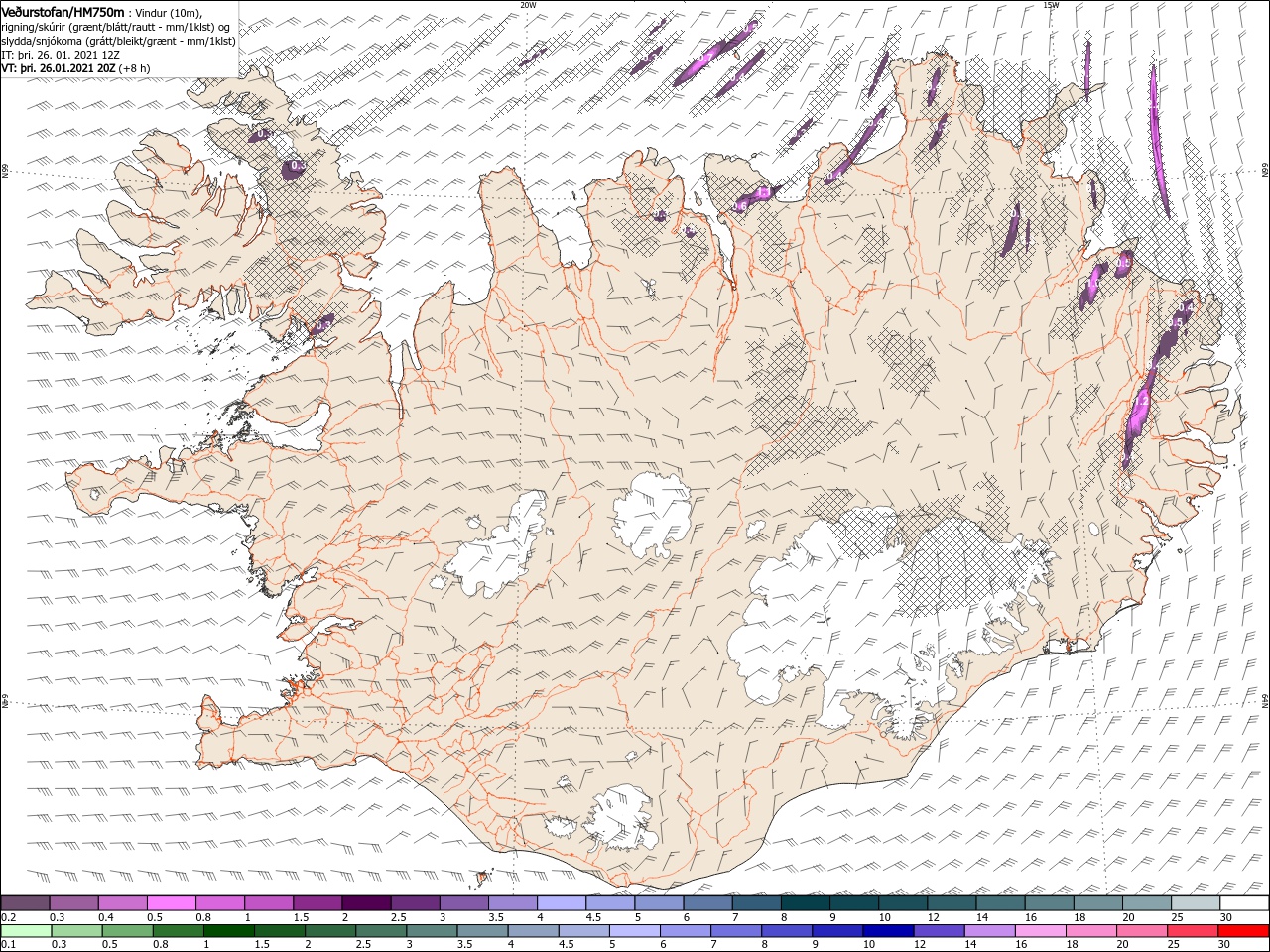Click the Veðurstofan/HM750m map title

coord(63,11)
